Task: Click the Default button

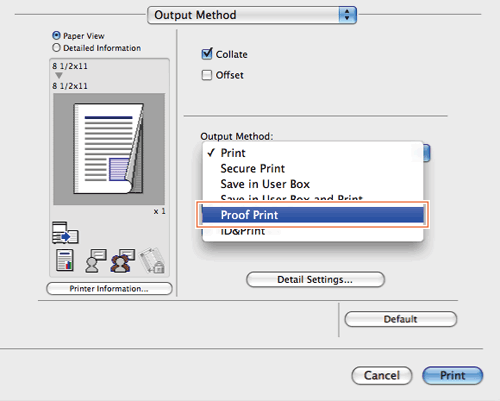Action: click(x=401, y=319)
